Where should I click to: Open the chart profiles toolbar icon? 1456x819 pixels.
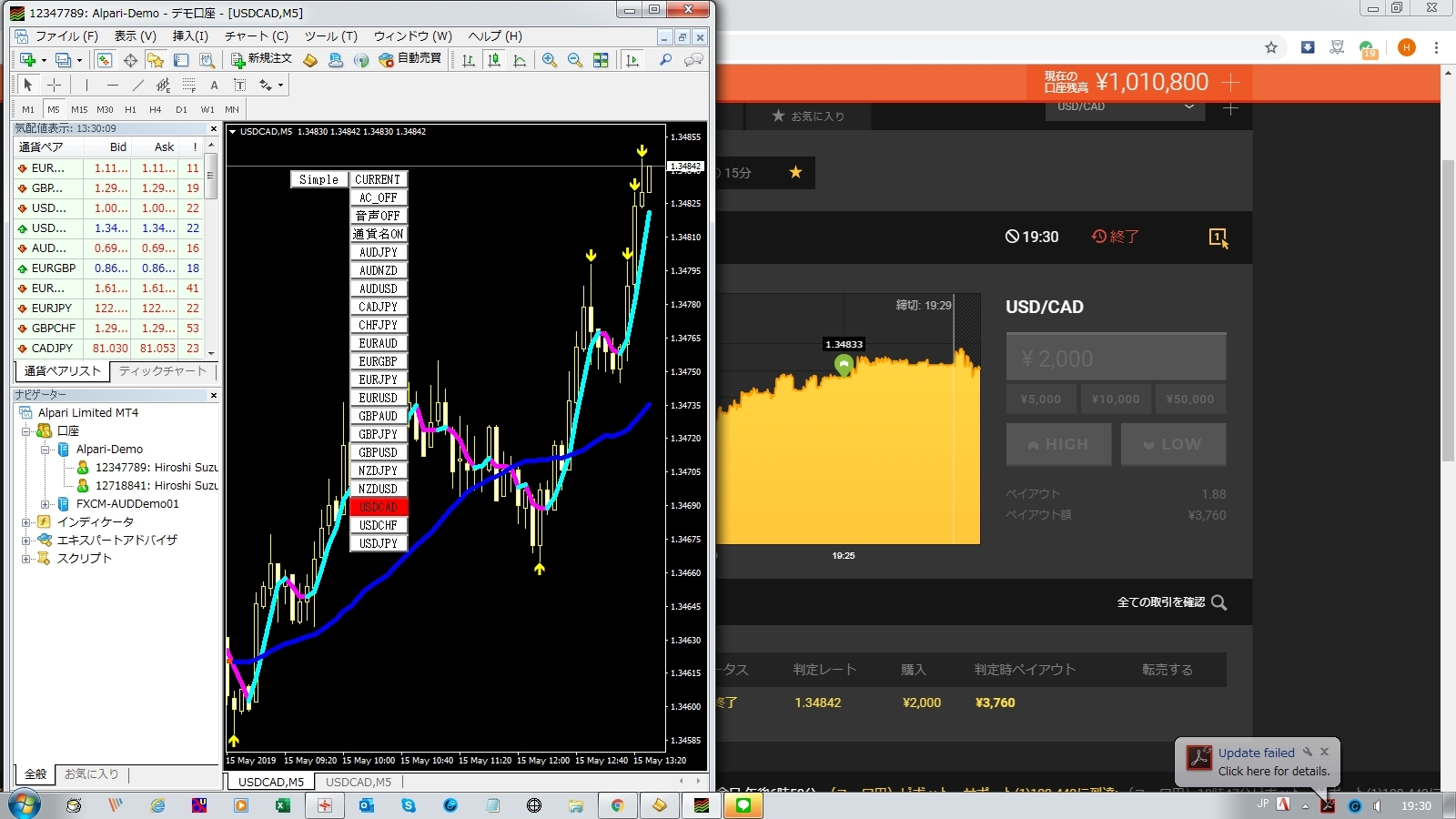(62, 60)
